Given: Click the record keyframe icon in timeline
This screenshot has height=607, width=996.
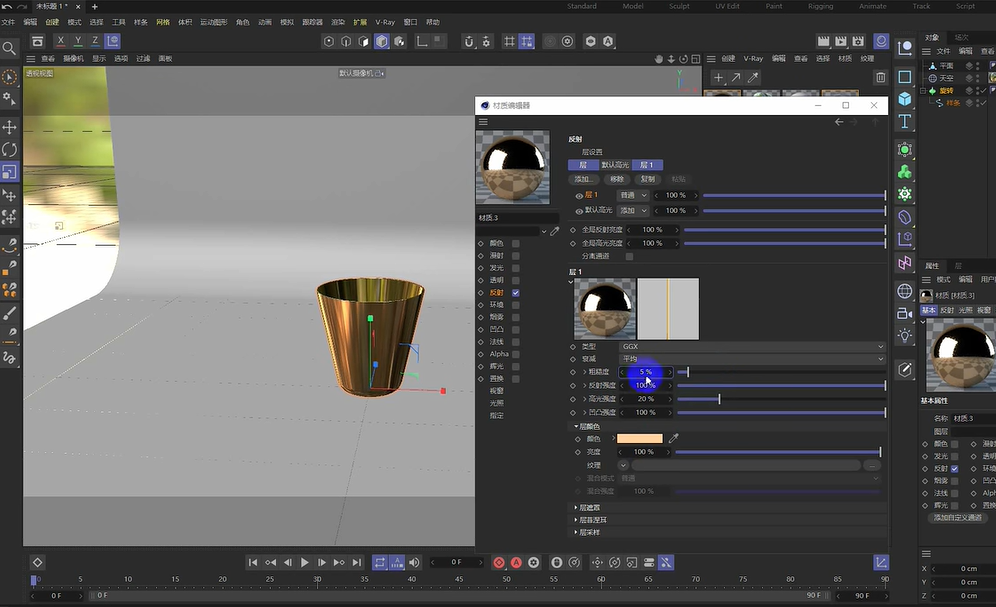Looking at the screenshot, I should [x=499, y=562].
